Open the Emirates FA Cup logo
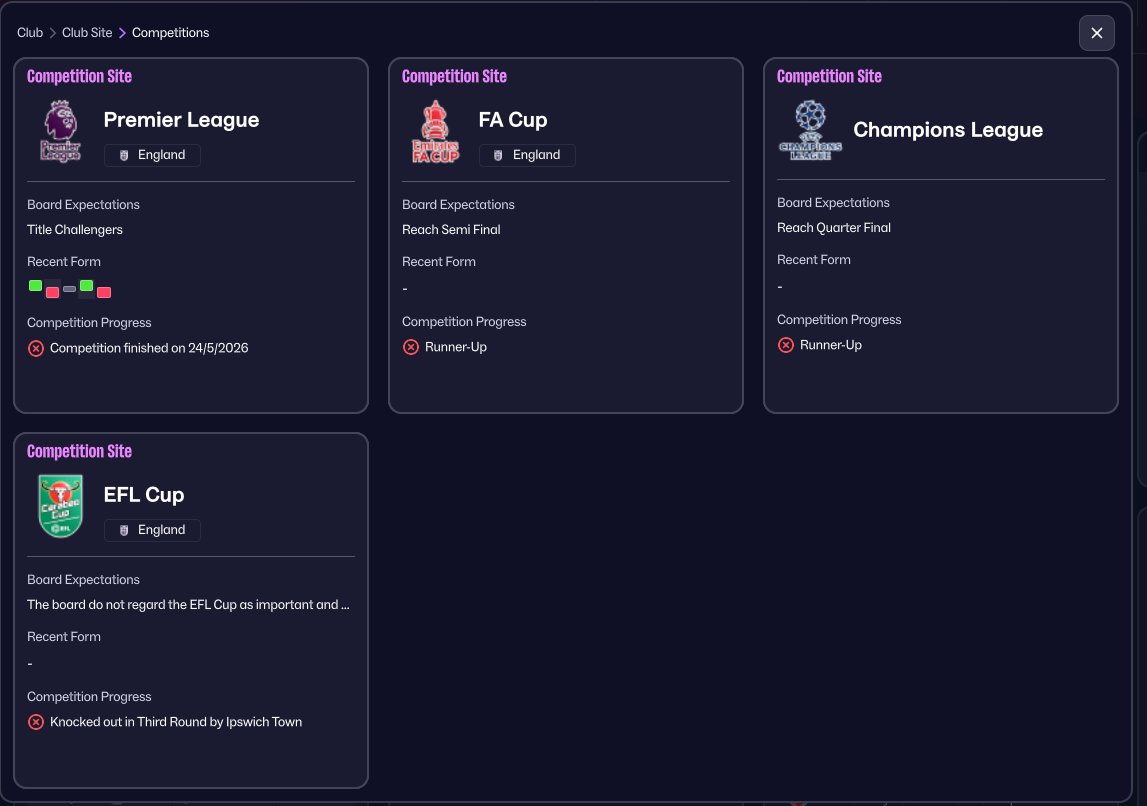The height and width of the screenshot is (806, 1147). pos(435,132)
